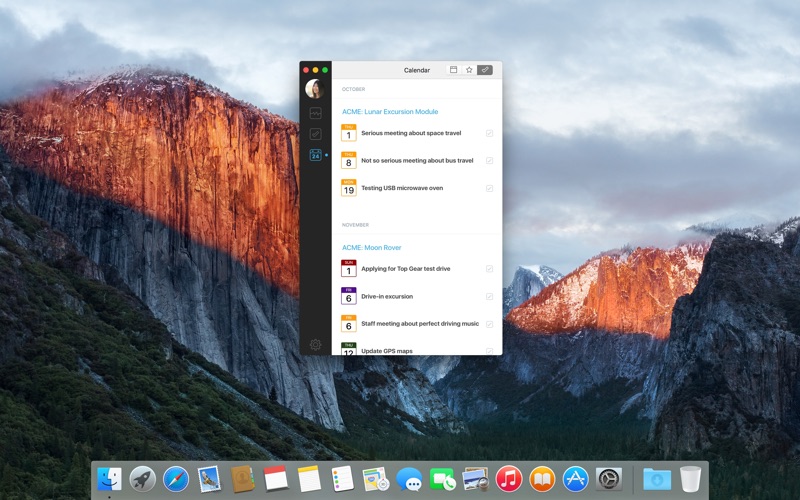Open ACME: Lunar Excursion Module project link
Screen dimensions: 800x500
point(390,112)
